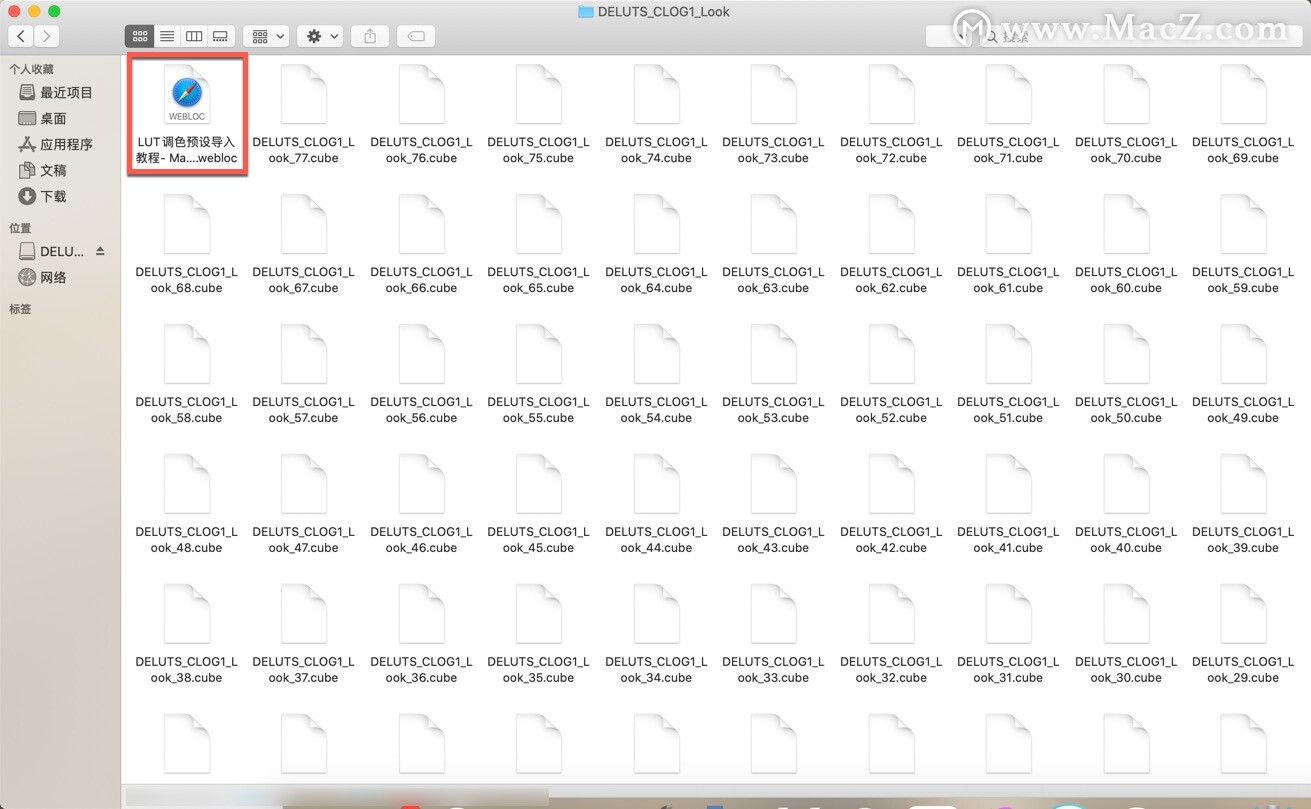Click filename text DELUTS_CLOG1_Look_55.cube
This screenshot has height=809, width=1311.
539,410
